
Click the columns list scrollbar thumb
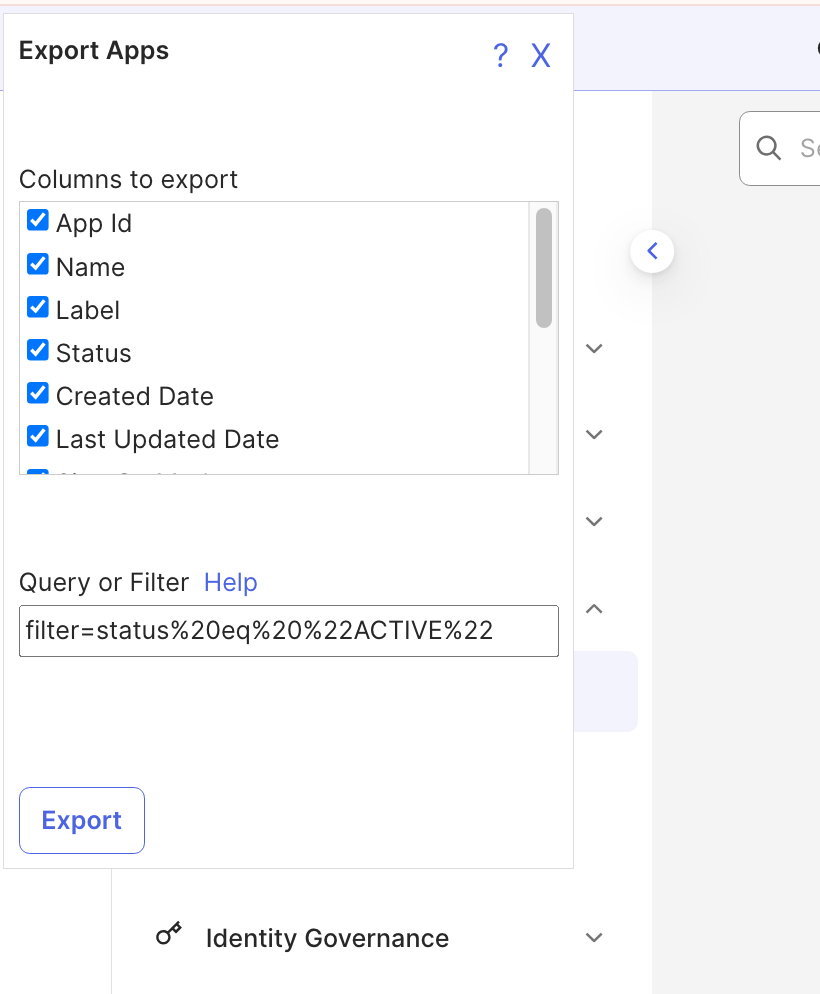pyautogui.click(x=544, y=267)
